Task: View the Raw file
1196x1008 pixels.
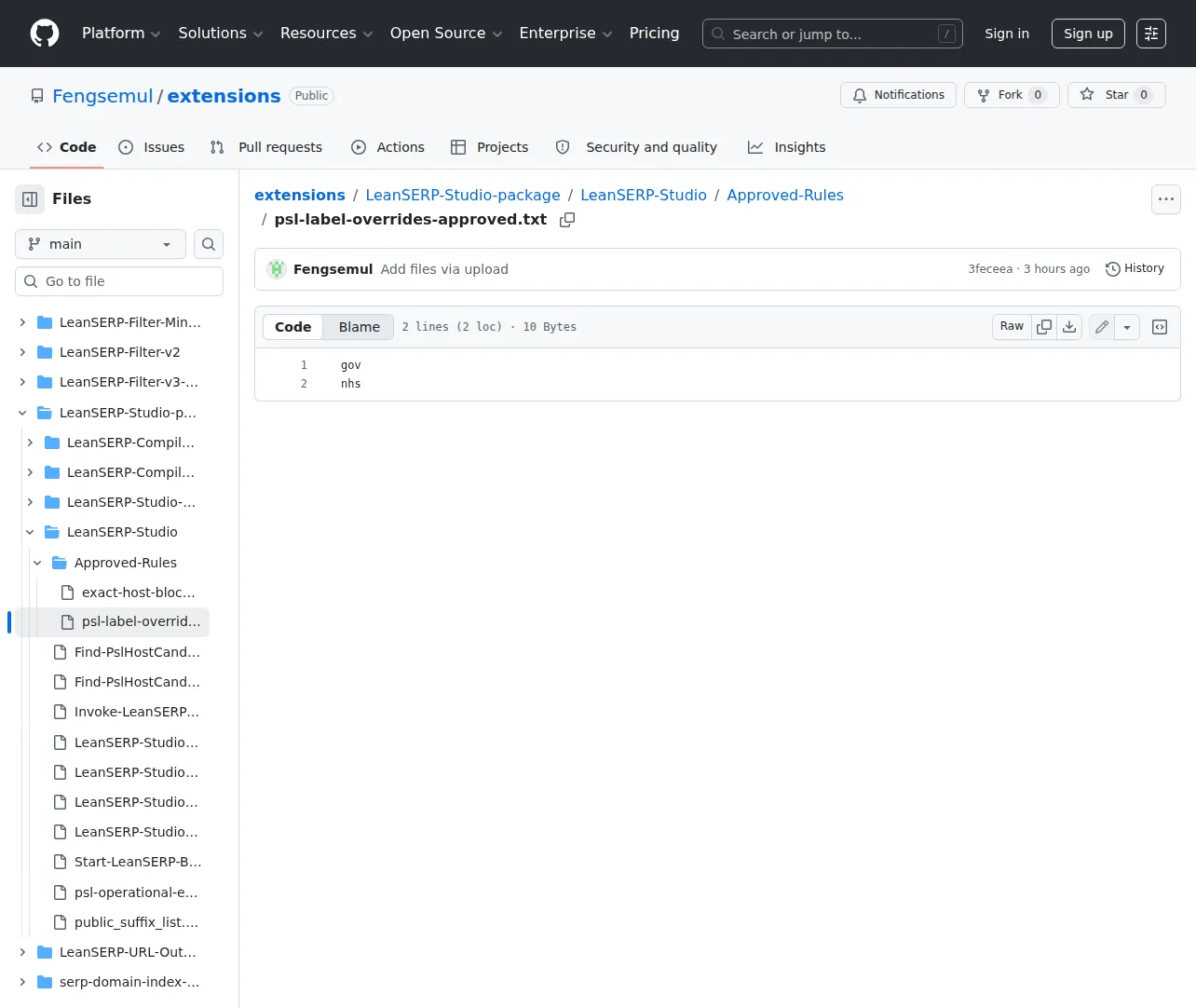Action: [x=1012, y=327]
